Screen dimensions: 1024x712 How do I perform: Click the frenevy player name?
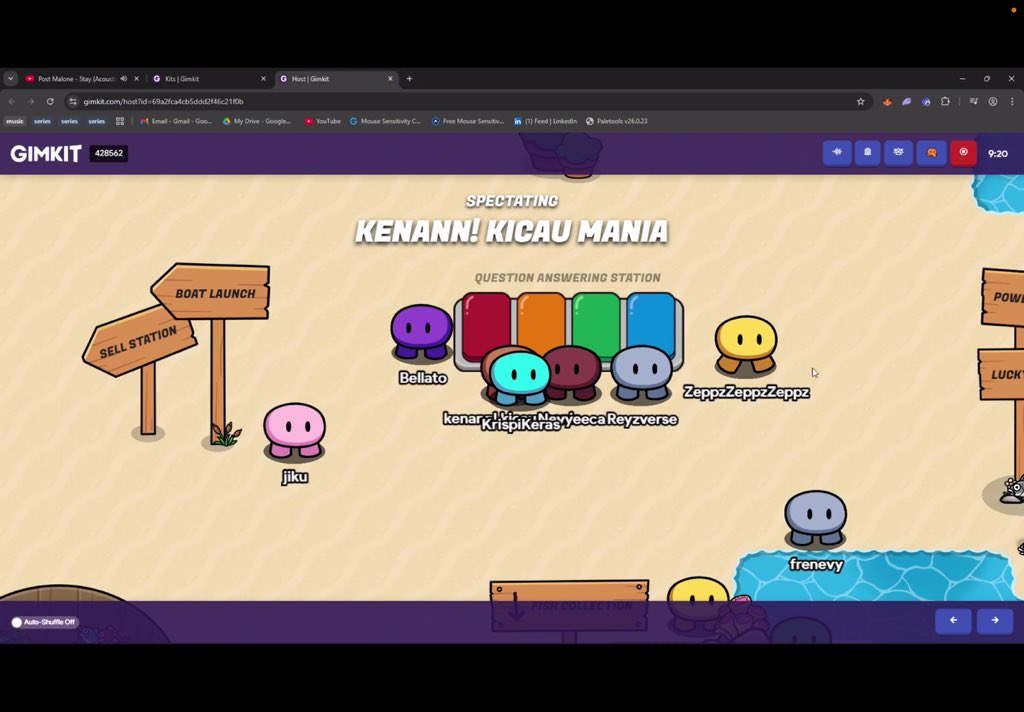click(x=816, y=564)
